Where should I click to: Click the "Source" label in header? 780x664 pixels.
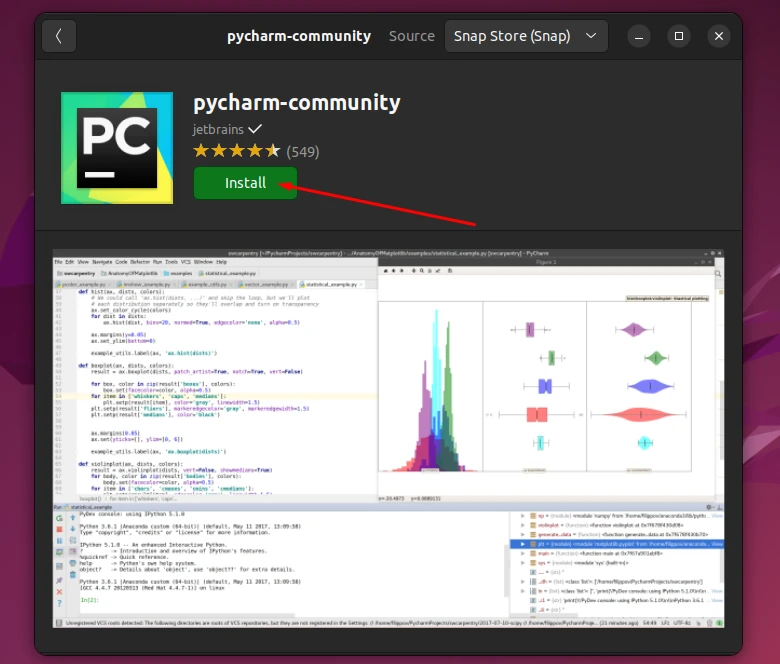[x=411, y=36]
